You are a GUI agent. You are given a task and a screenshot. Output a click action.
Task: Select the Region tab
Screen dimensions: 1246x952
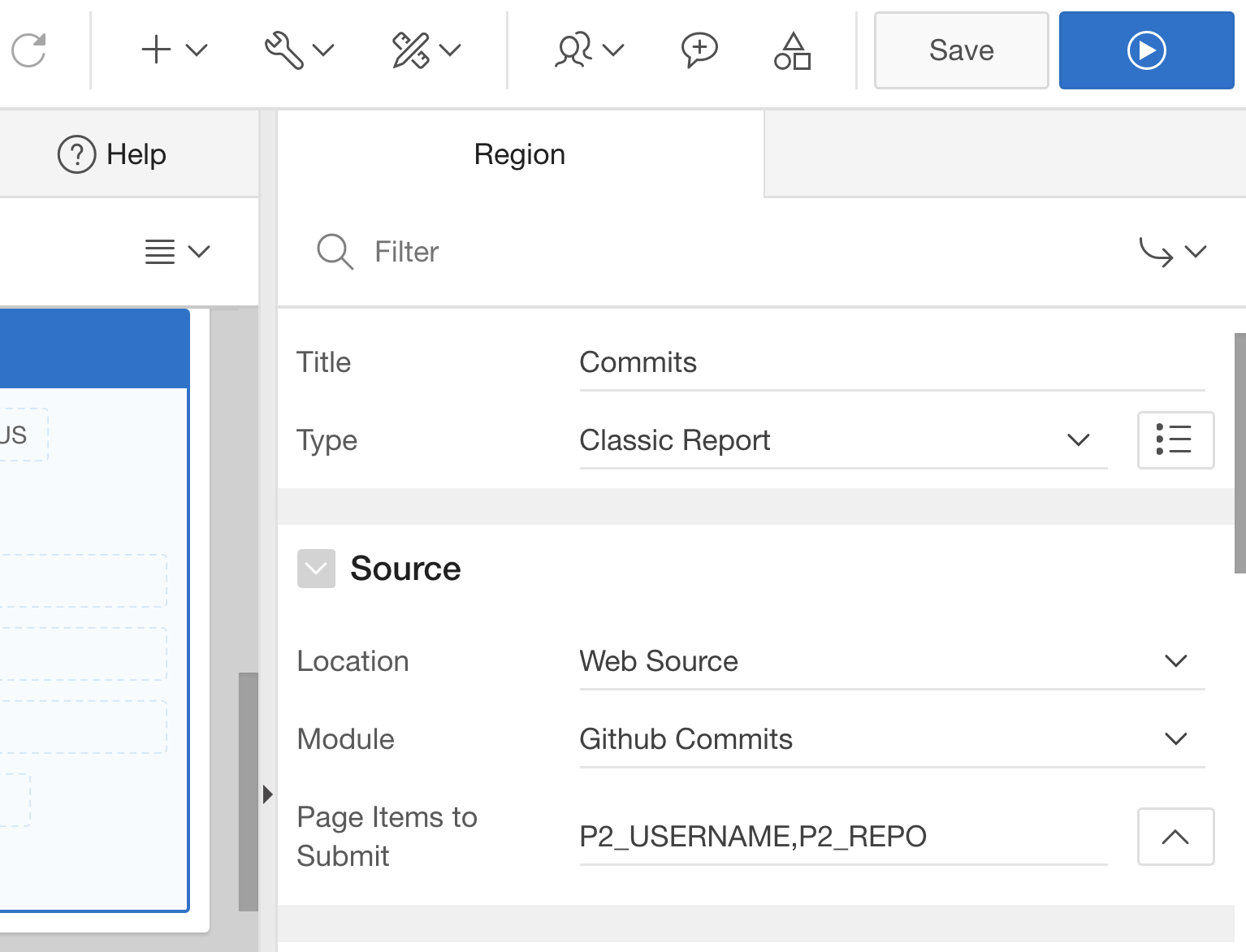[x=520, y=154]
